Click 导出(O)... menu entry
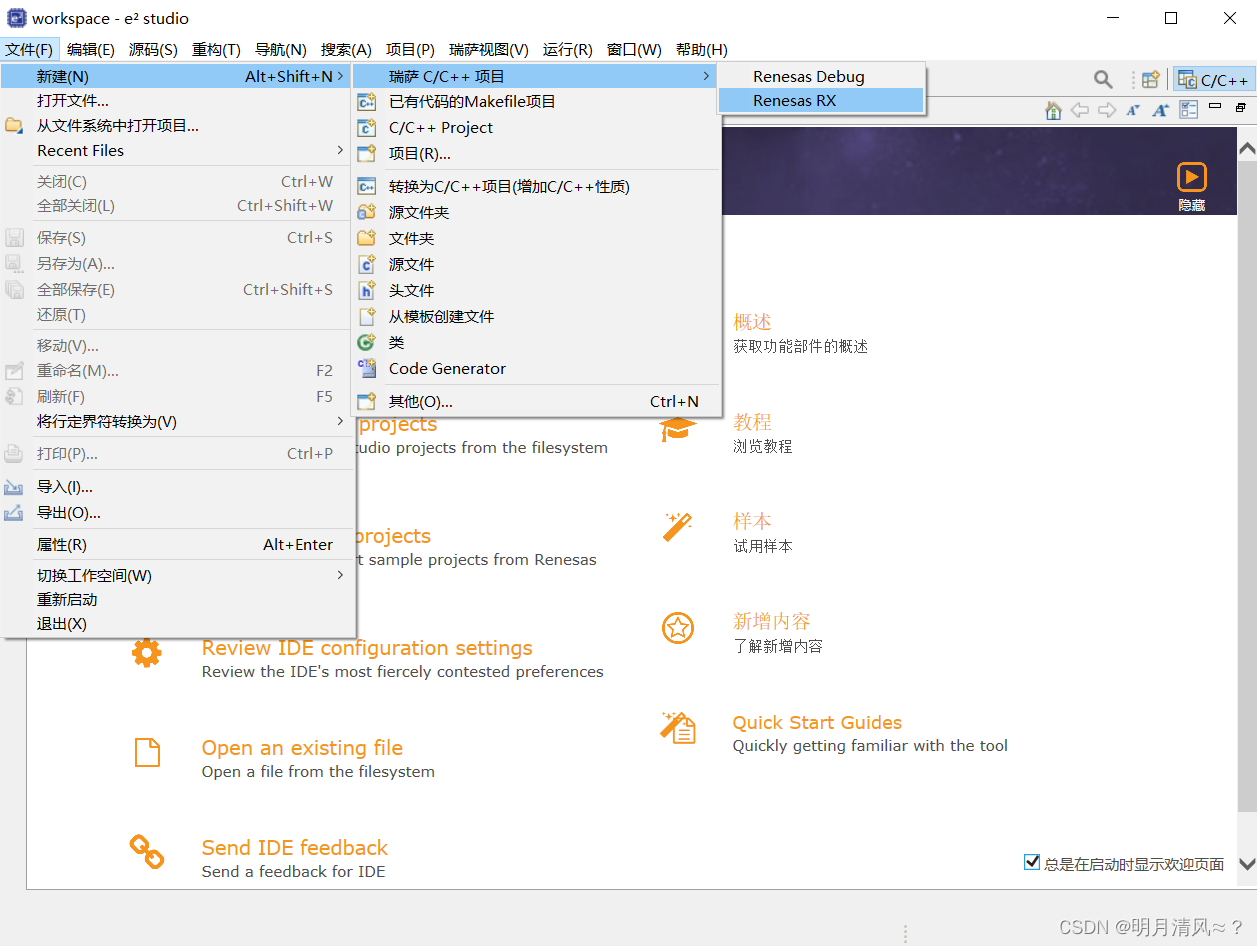Image resolution: width=1257 pixels, height=946 pixels. tap(178, 512)
